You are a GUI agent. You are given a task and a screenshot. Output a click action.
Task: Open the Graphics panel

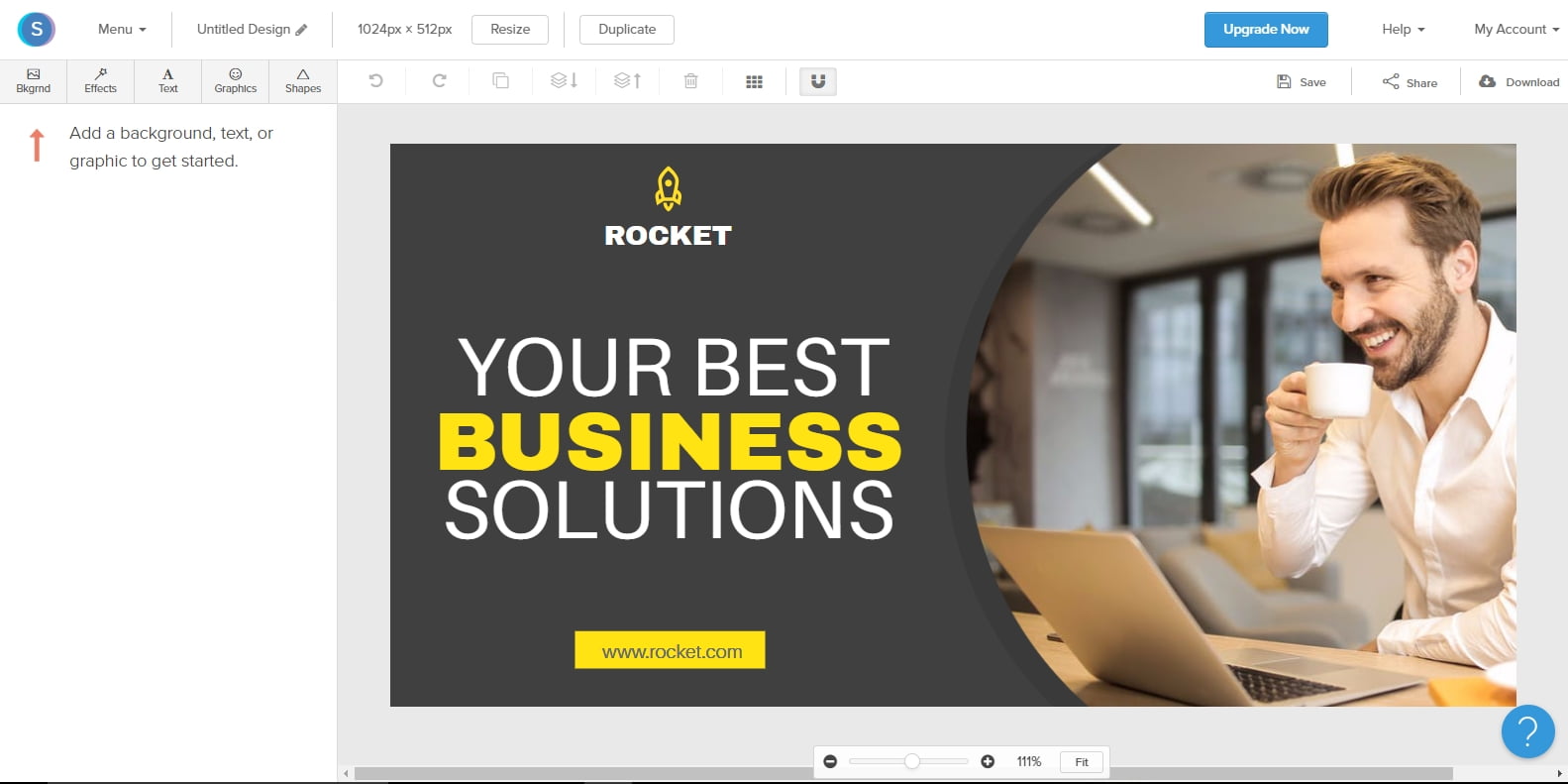pyautogui.click(x=236, y=81)
